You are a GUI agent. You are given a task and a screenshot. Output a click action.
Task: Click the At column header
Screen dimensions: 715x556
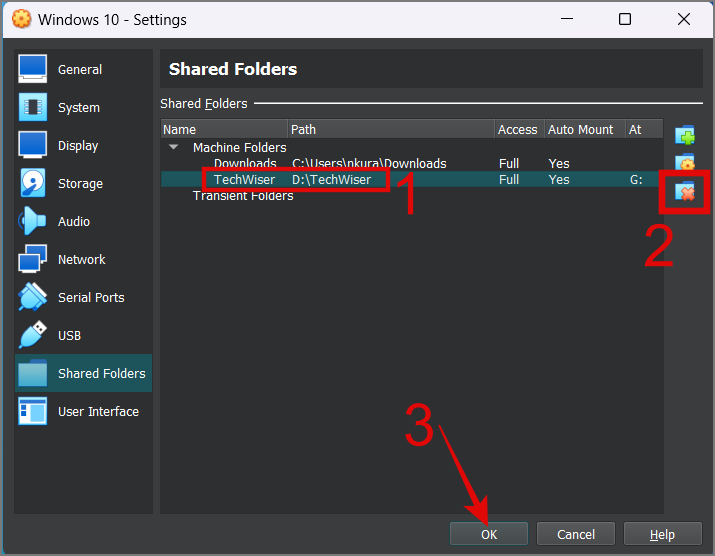coord(644,129)
